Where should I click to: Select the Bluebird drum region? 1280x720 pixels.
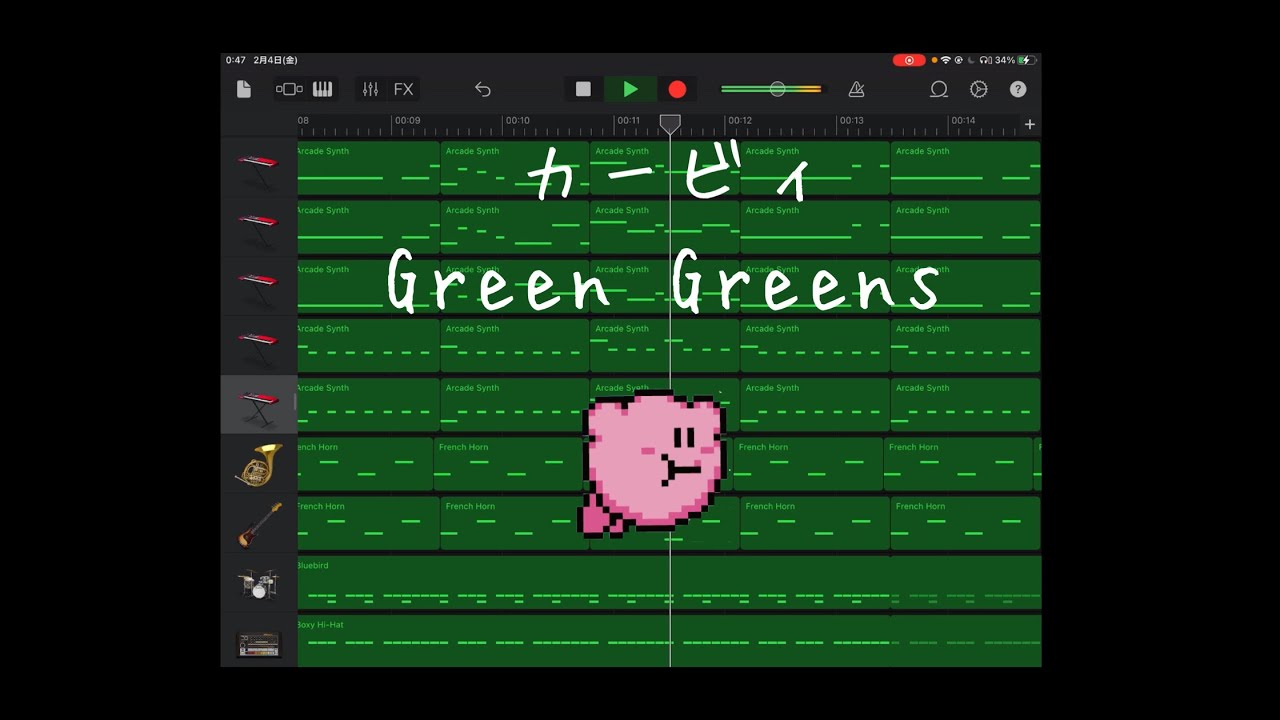click(669, 583)
